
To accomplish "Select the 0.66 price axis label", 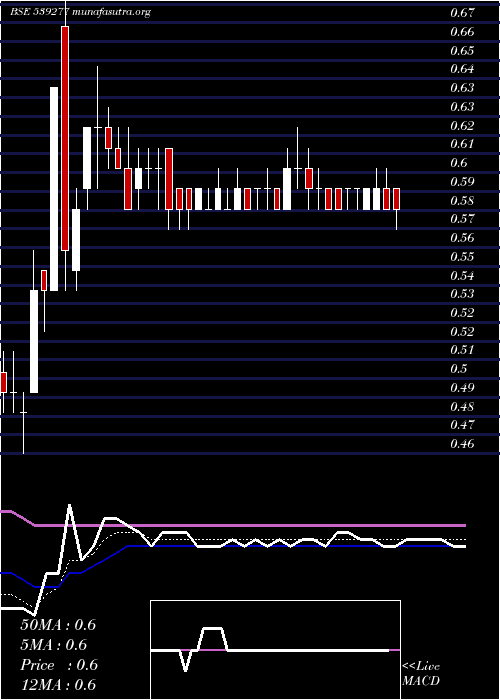I will click(x=462, y=32).
